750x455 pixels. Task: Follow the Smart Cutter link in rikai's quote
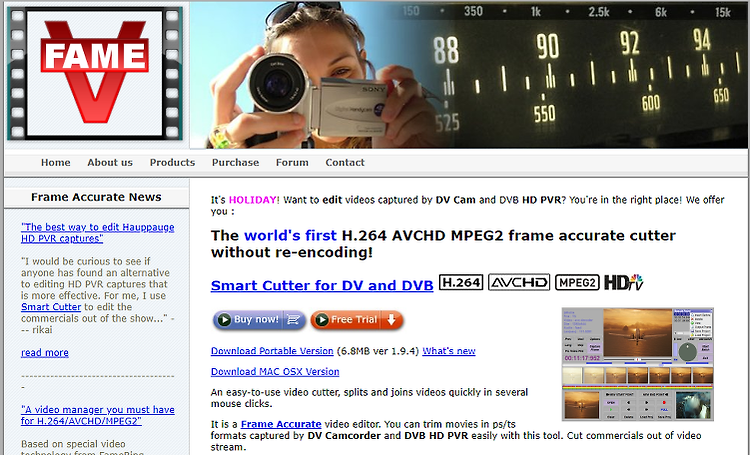pos(51,307)
